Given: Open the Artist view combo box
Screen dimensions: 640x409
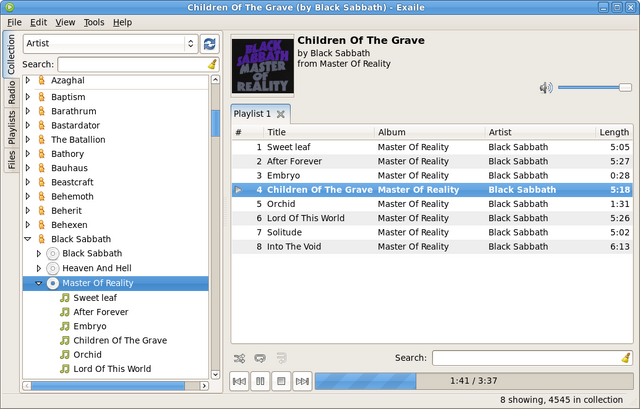Looking at the screenshot, I should 111,44.
